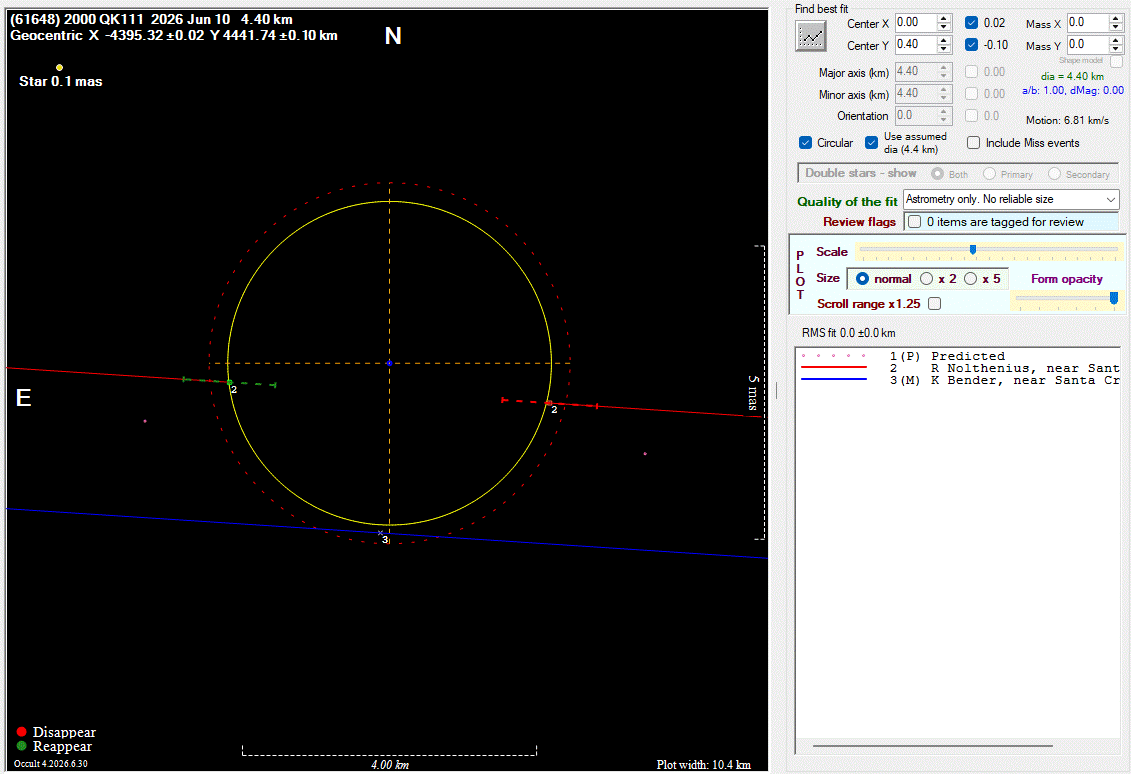Click the horizontal scrollbar of observer list
Image resolution: width=1131 pixels, height=774 pixels.
(933, 746)
